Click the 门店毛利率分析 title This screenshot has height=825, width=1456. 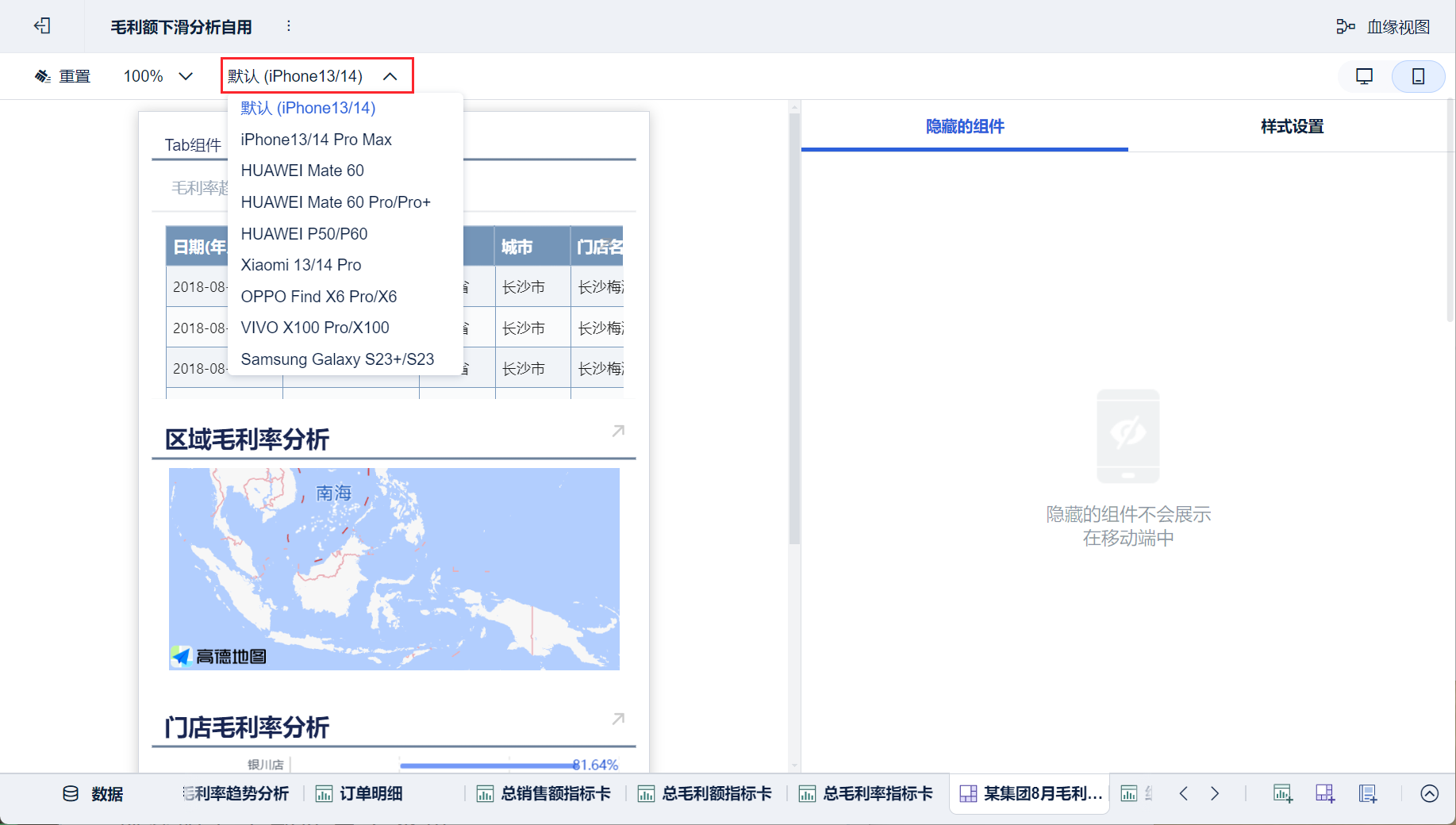coord(247,727)
